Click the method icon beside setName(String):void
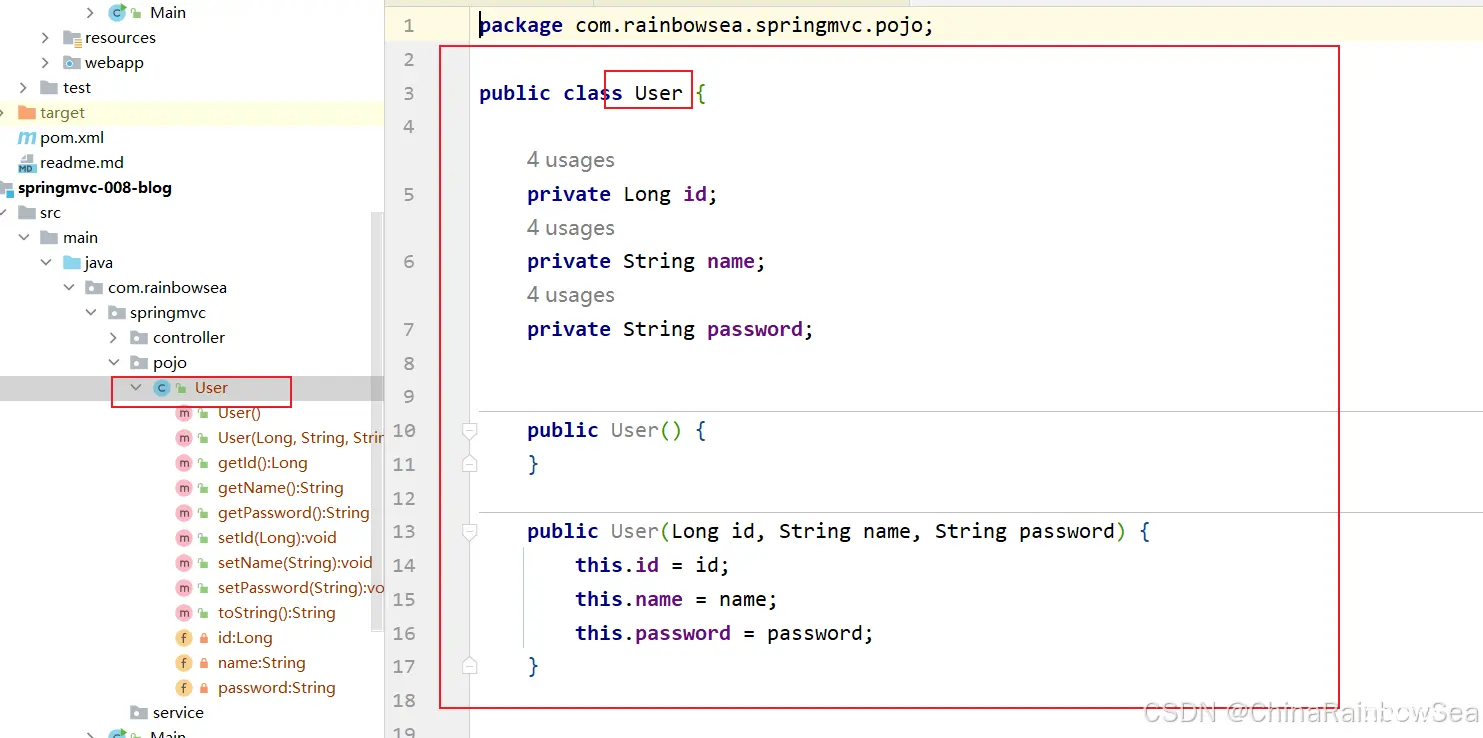Screen dimensions: 1483x738 (x=184, y=563)
